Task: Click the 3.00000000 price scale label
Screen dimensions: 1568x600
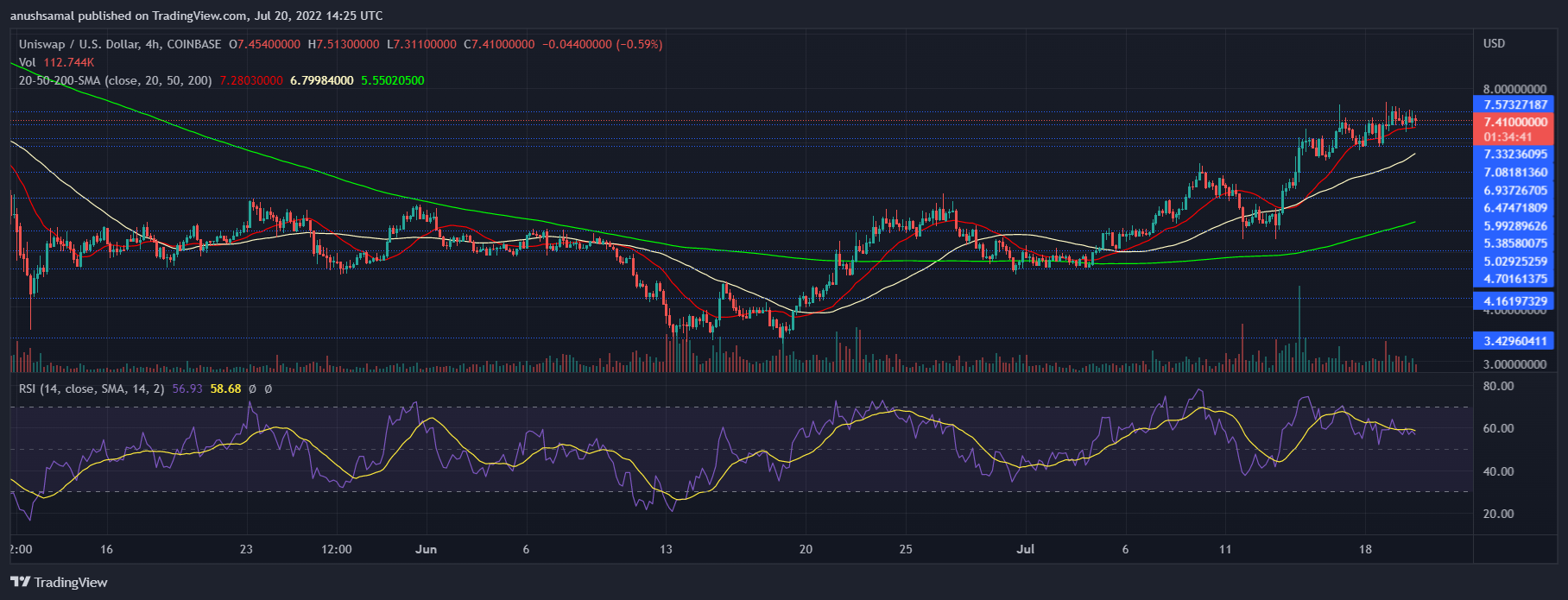Action: click(x=1515, y=364)
